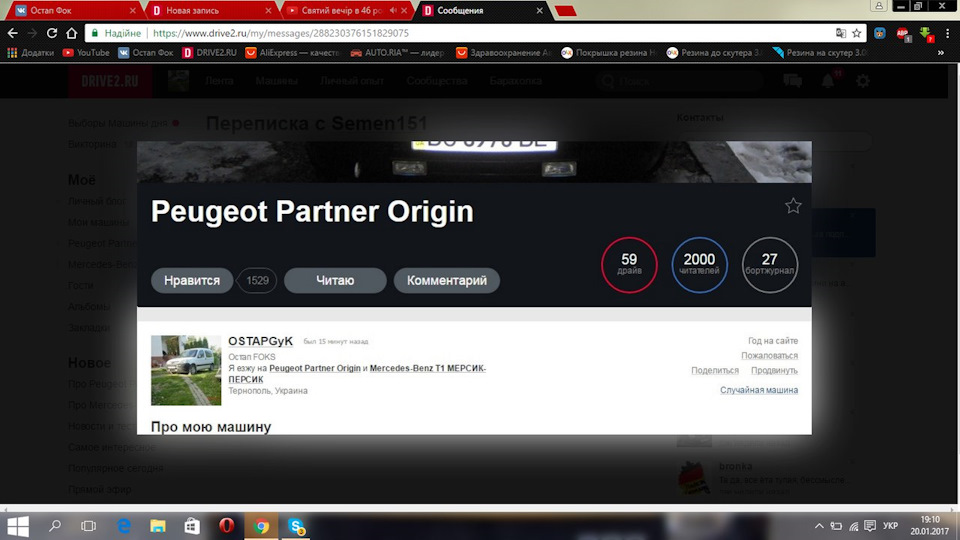Open the 59 драйв circle
The height and width of the screenshot is (540, 960).
pyautogui.click(x=629, y=264)
